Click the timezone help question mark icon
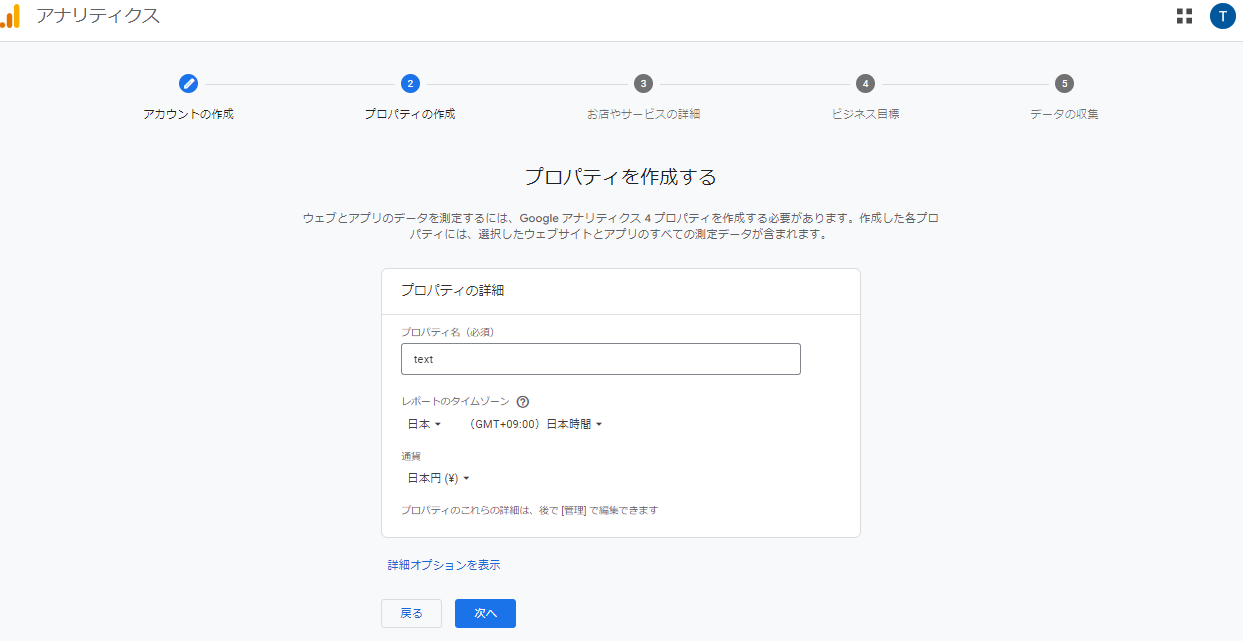 [x=523, y=402]
